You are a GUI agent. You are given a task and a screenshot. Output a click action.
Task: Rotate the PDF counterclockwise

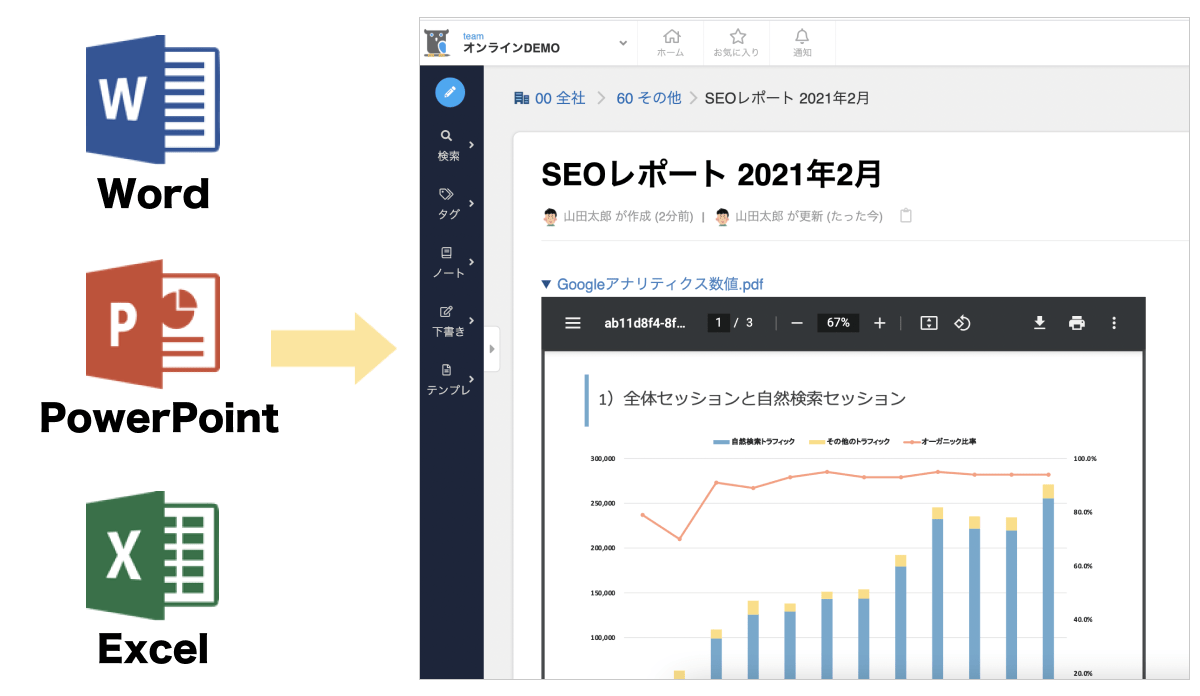(x=962, y=323)
